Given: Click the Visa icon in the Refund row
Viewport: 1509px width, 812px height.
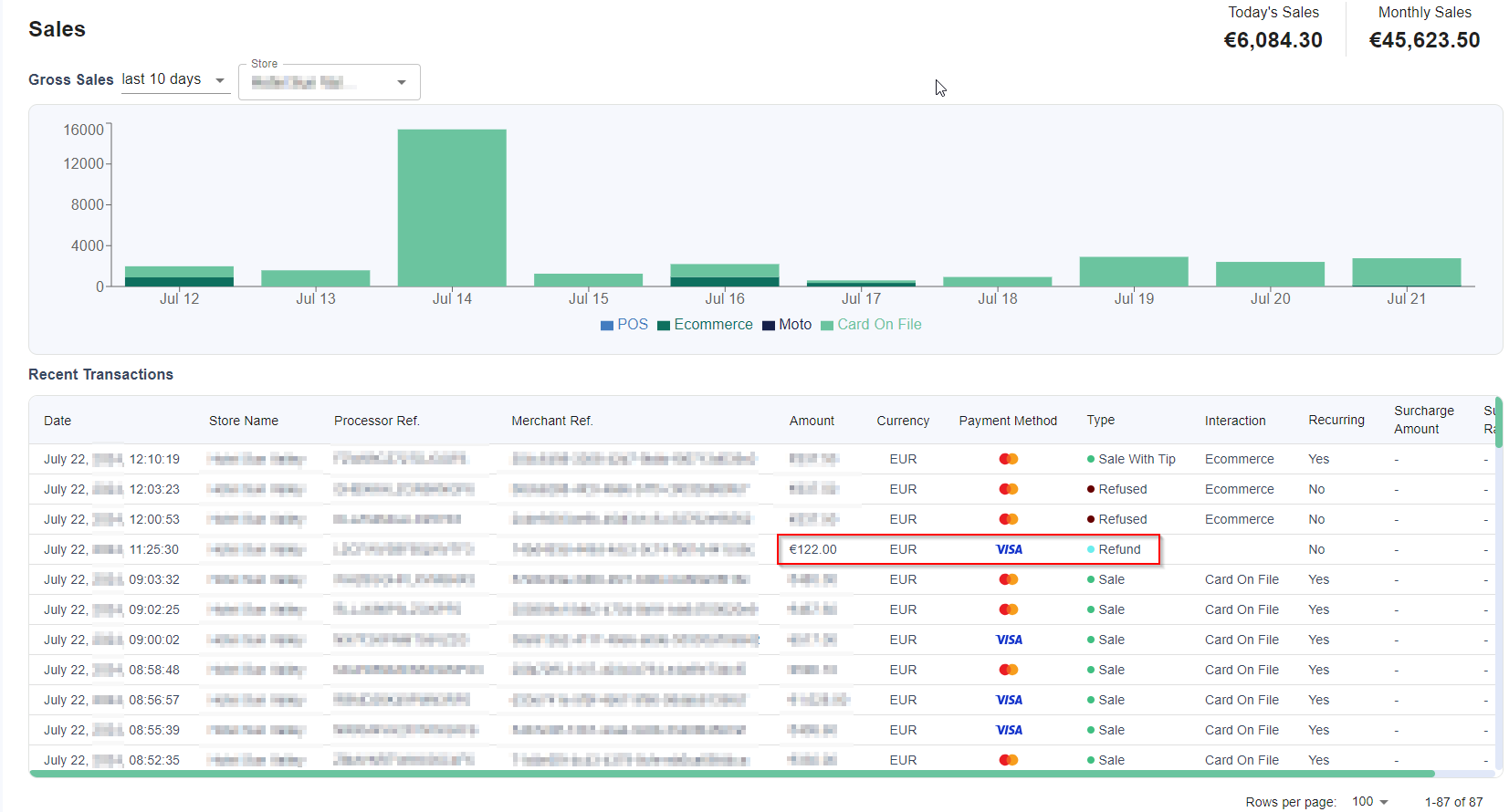Looking at the screenshot, I should pyautogui.click(x=1008, y=549).
